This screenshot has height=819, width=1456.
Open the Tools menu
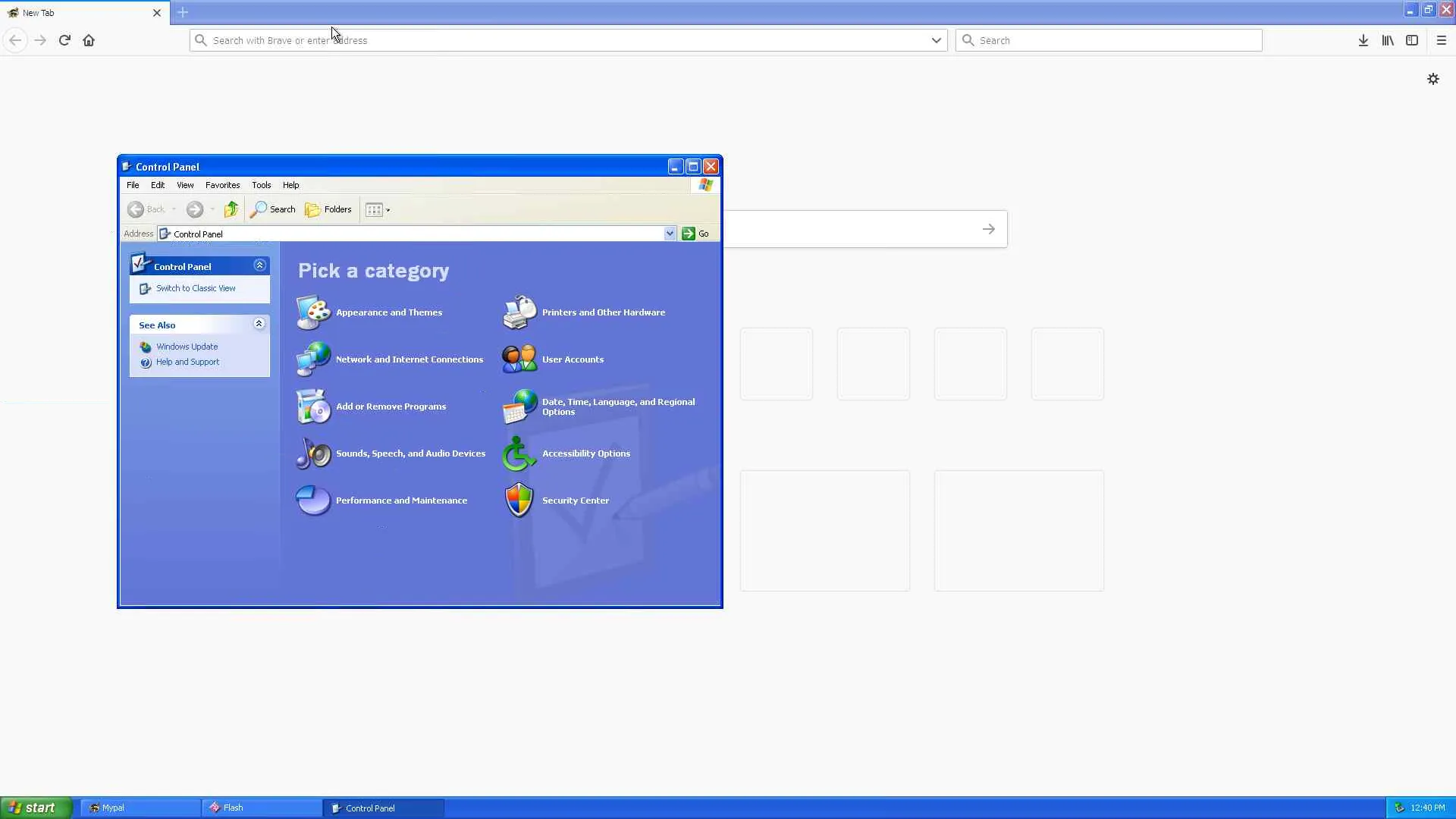click(x=261, y=185)
